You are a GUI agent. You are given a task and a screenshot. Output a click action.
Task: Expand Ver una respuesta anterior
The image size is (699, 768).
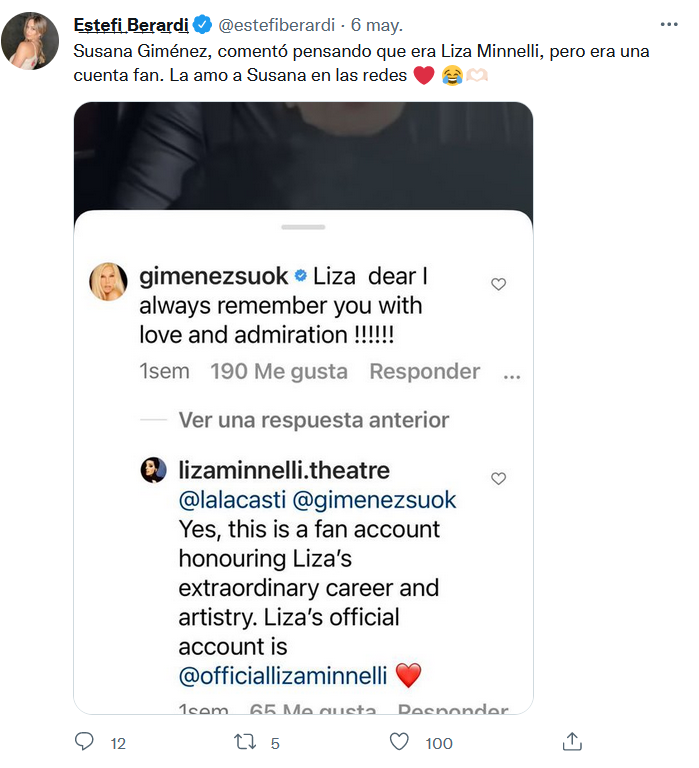[313, 420]
